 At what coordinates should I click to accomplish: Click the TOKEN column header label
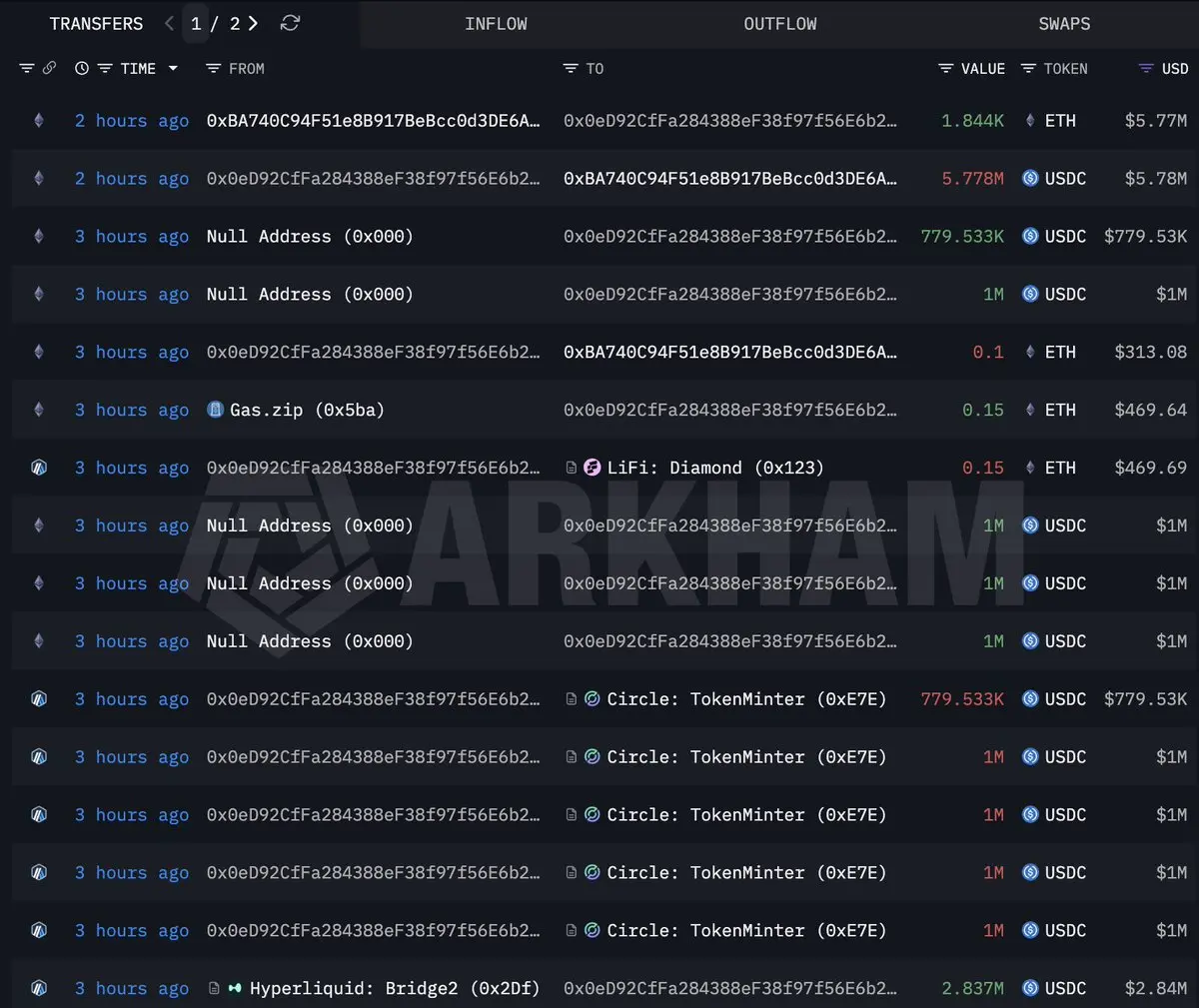tap(1065, 68)
